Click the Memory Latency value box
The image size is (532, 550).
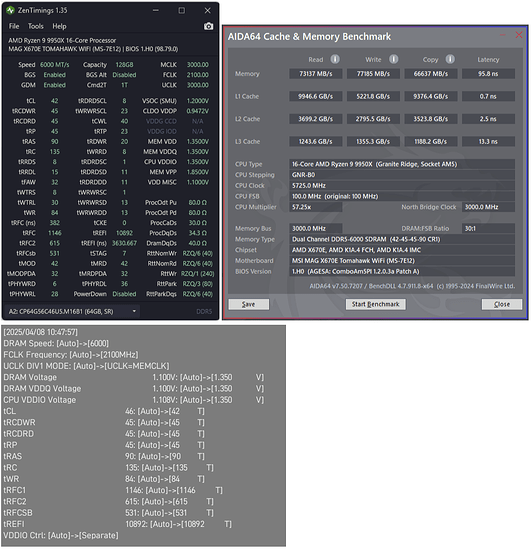488,74
